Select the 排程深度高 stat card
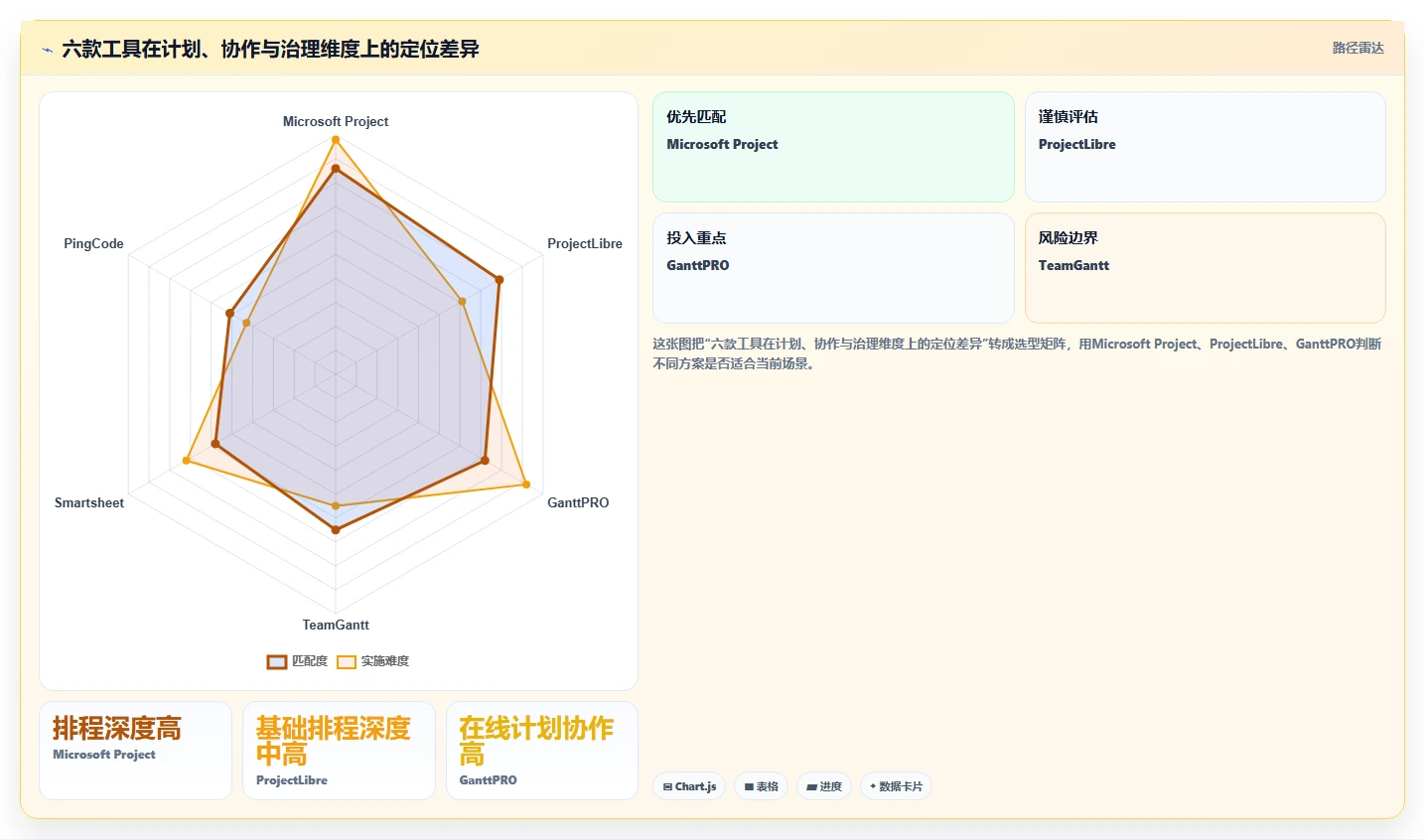The image size is (1425, 840). tap(135, 751)
